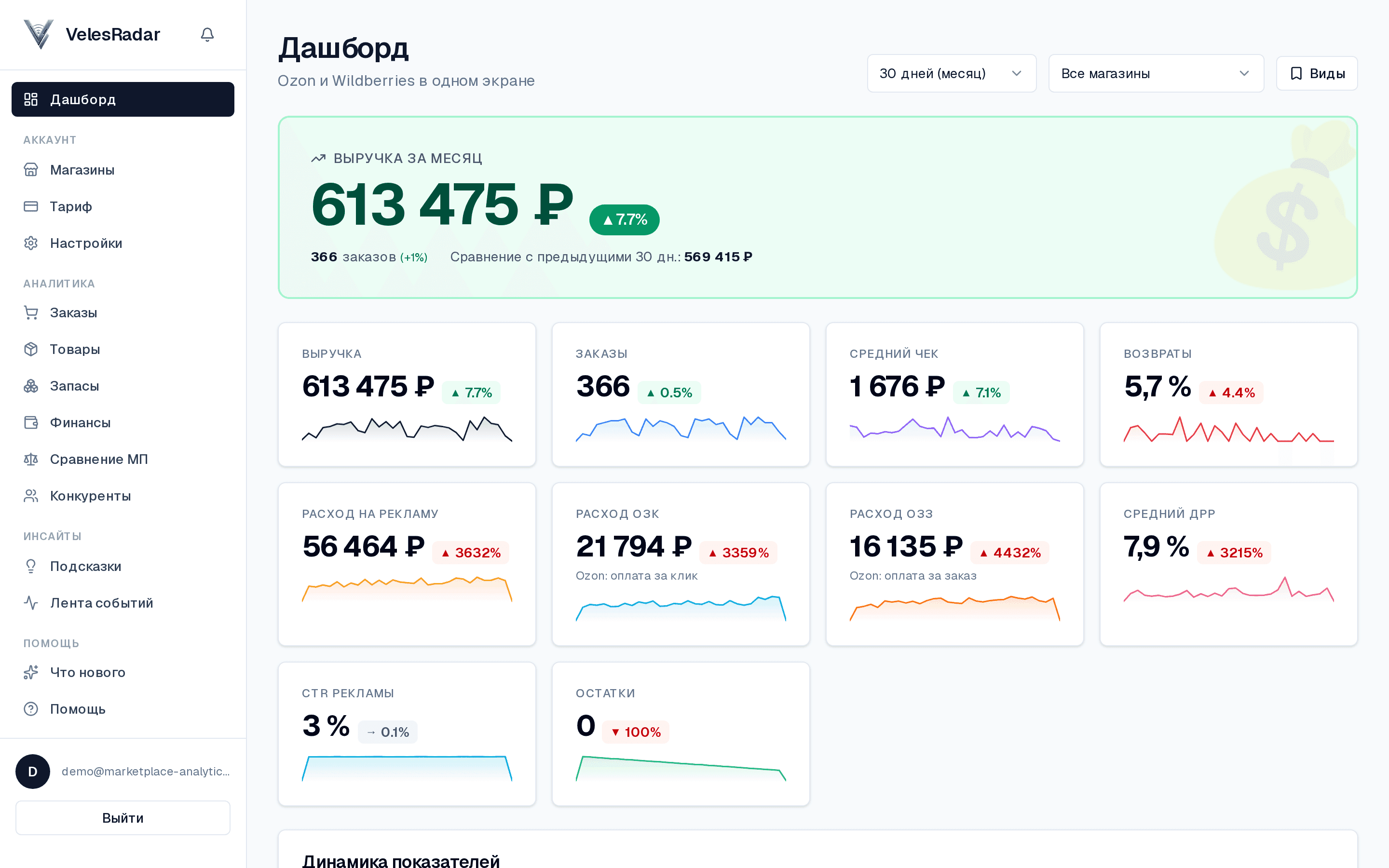Image resolution: width=1389 pixels, height=868 pixels.
Task: Click the Выйти logout button
Action: (123, 817)
